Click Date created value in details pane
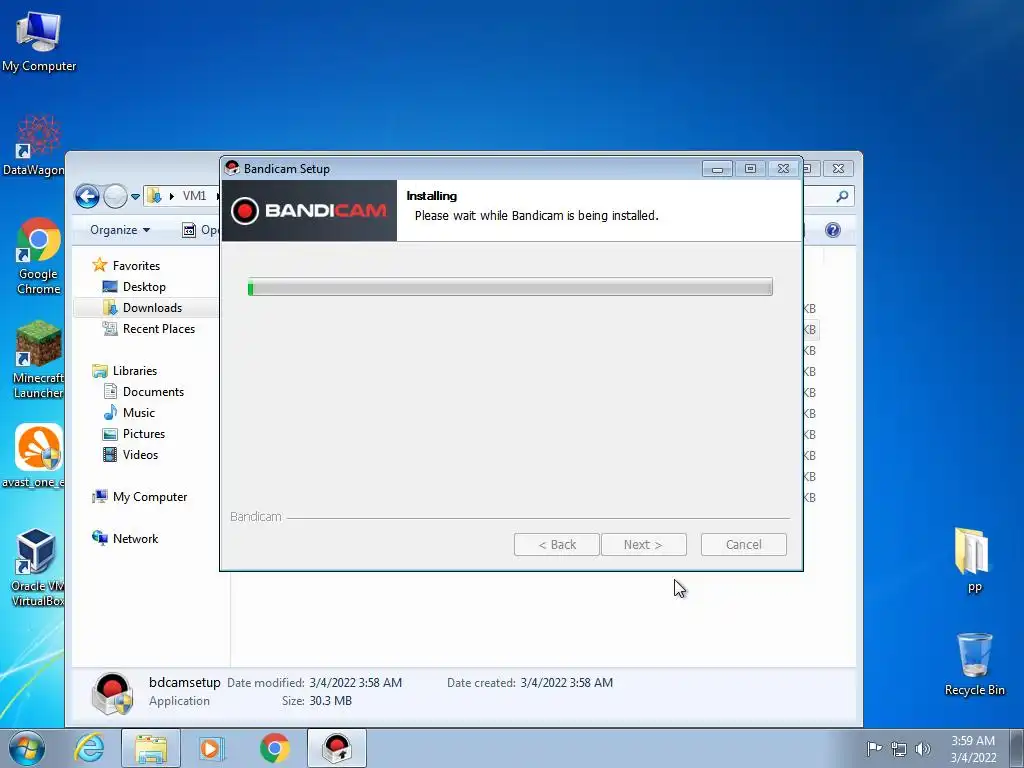Screen dimensions: 1024x768 pos(566,683)
